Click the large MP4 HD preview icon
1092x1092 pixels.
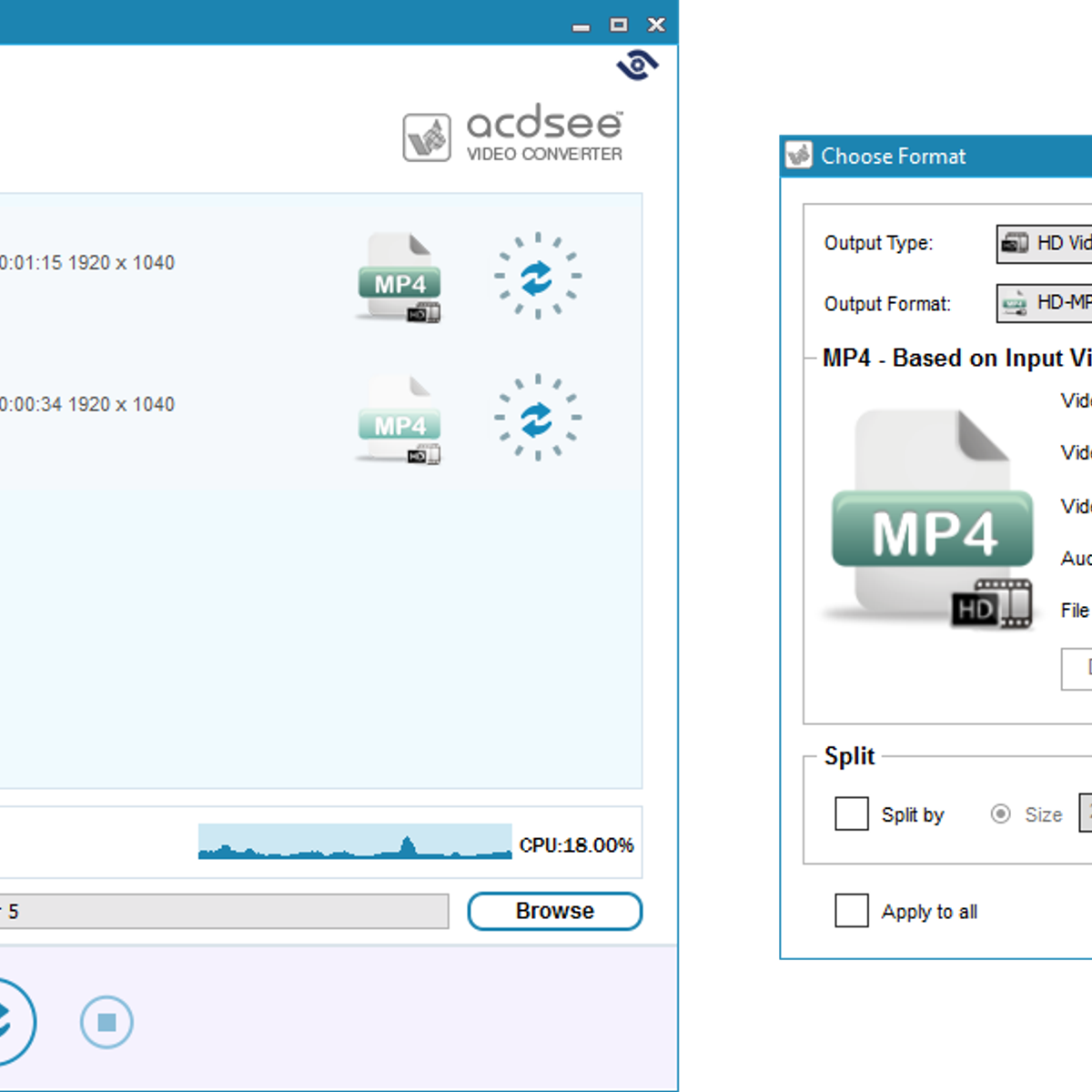[x=932, y=520]
